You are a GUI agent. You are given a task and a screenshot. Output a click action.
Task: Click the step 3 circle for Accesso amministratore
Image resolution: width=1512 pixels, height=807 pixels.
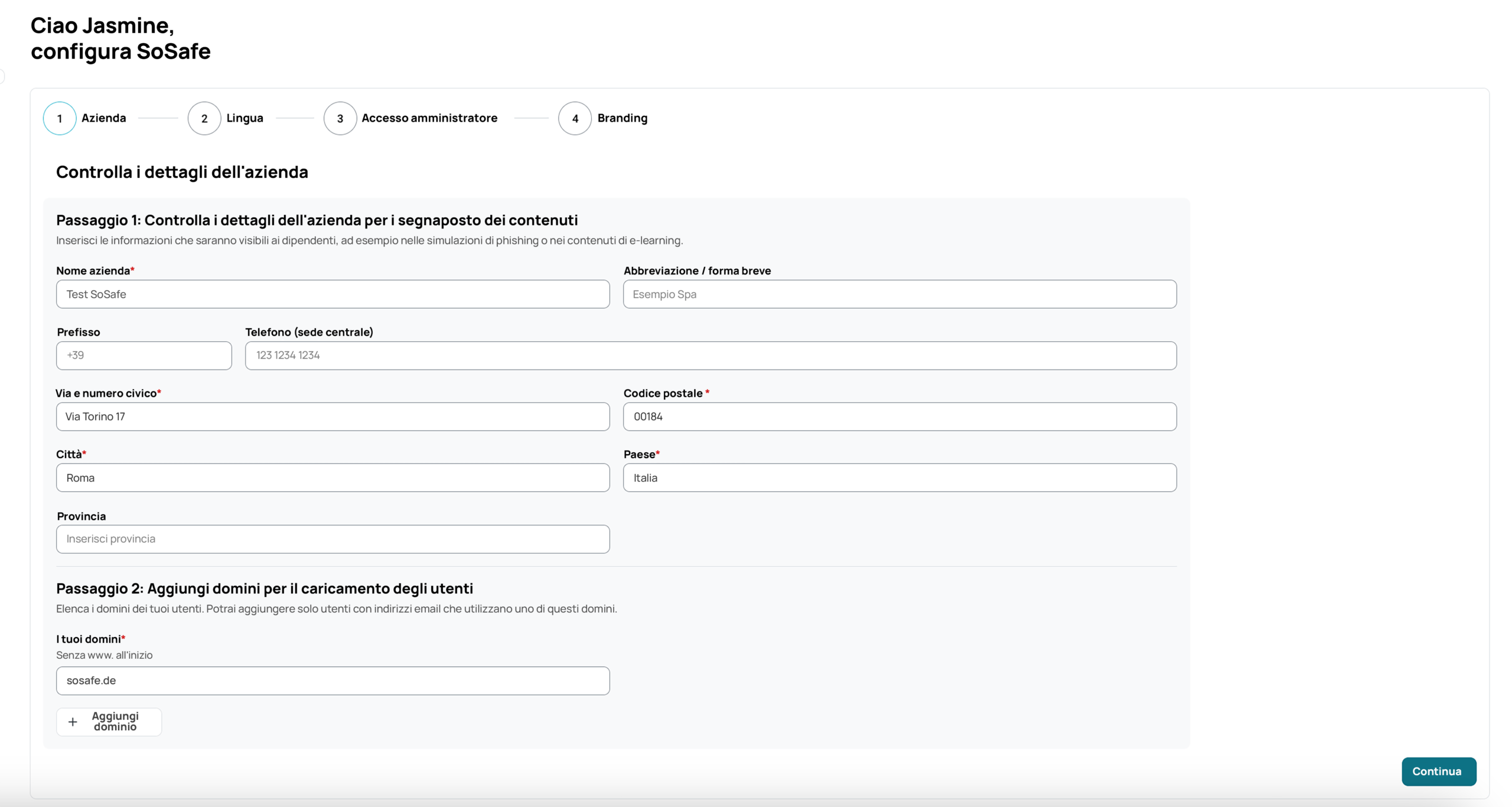click(340, 118)
